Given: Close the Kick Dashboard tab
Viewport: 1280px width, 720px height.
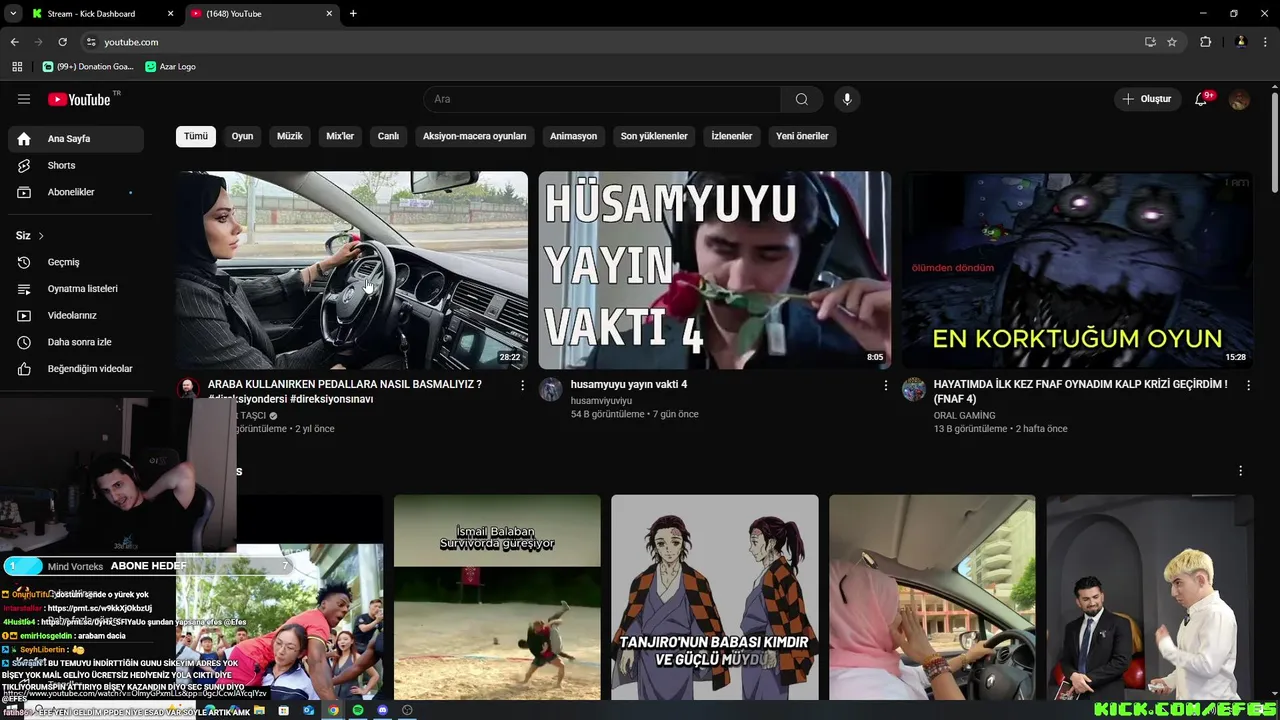Looking at the screenshot, I should 170,14.
